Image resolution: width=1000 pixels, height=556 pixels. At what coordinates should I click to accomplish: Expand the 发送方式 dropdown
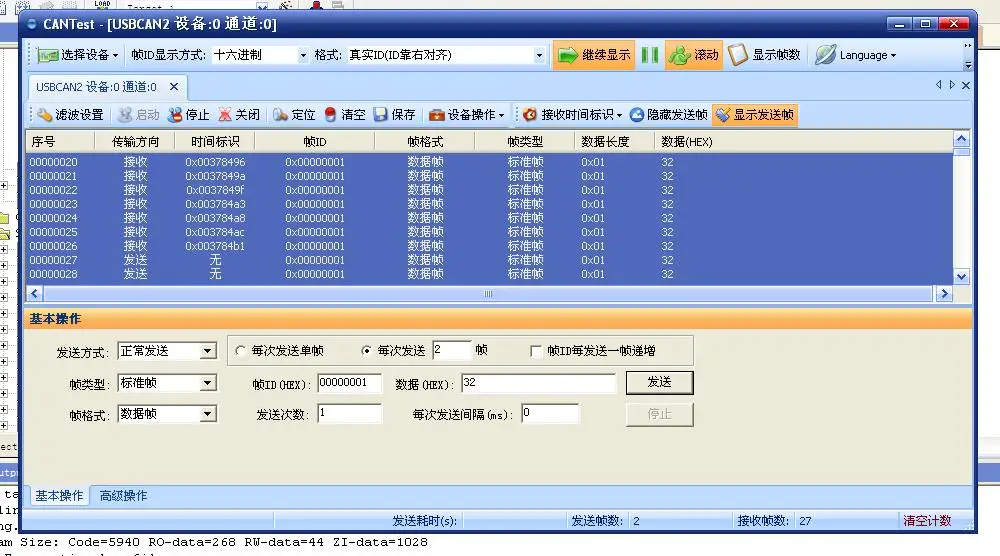(x=207, y=351)
